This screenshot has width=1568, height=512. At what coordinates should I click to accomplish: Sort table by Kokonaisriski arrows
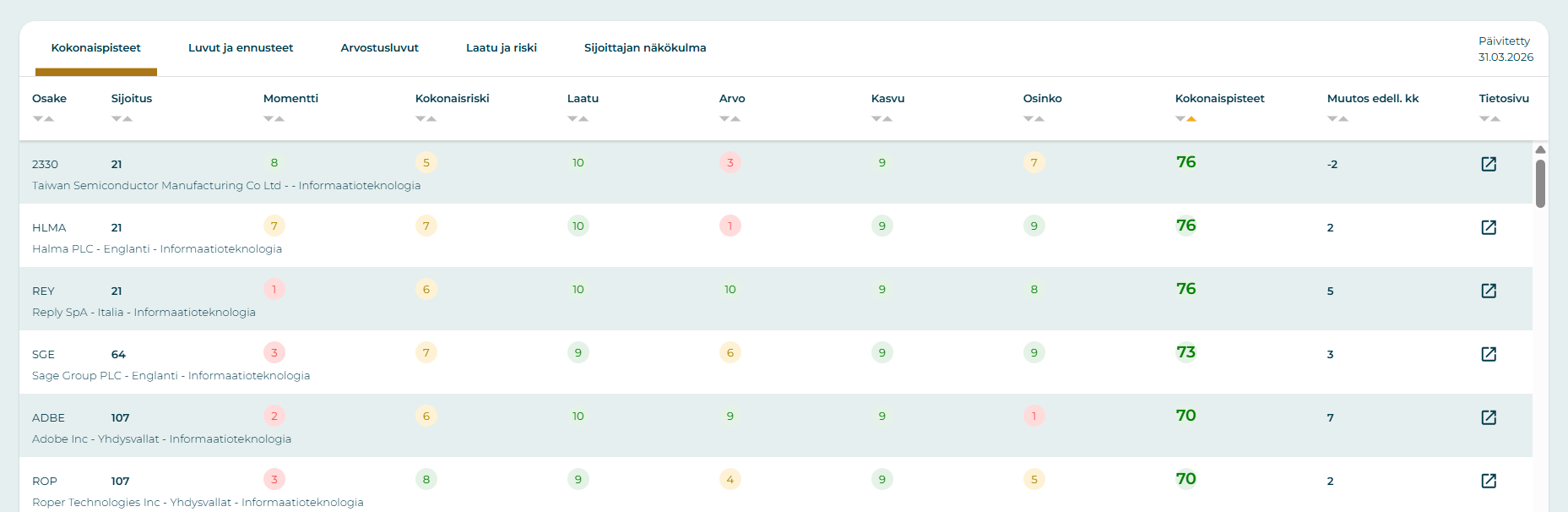pos(426,119)
